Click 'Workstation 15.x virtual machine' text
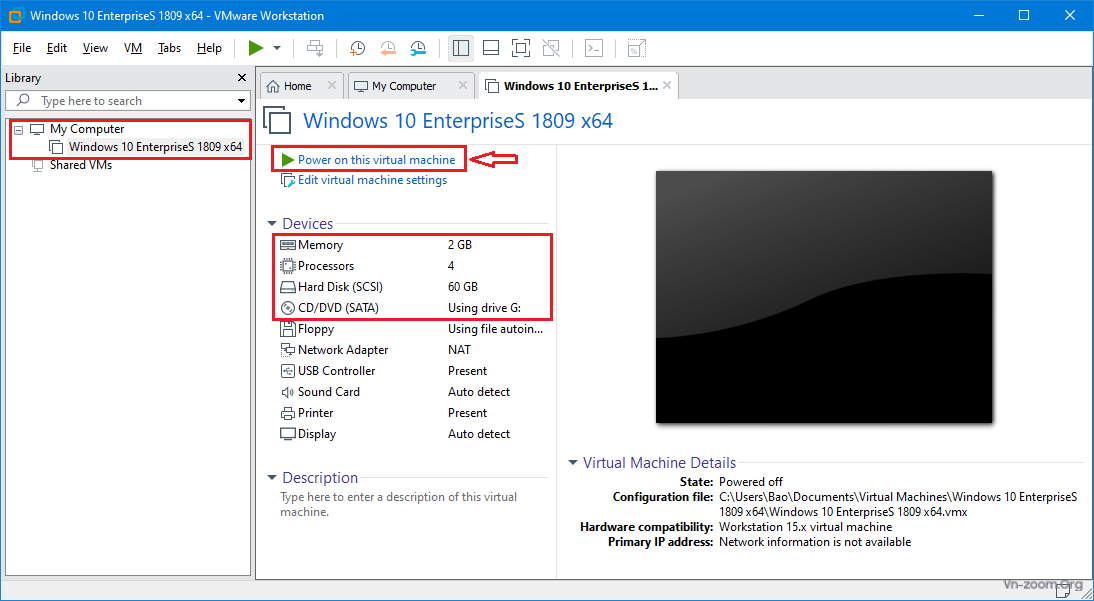Screen dimensions: 1094x601 point(805,527)
